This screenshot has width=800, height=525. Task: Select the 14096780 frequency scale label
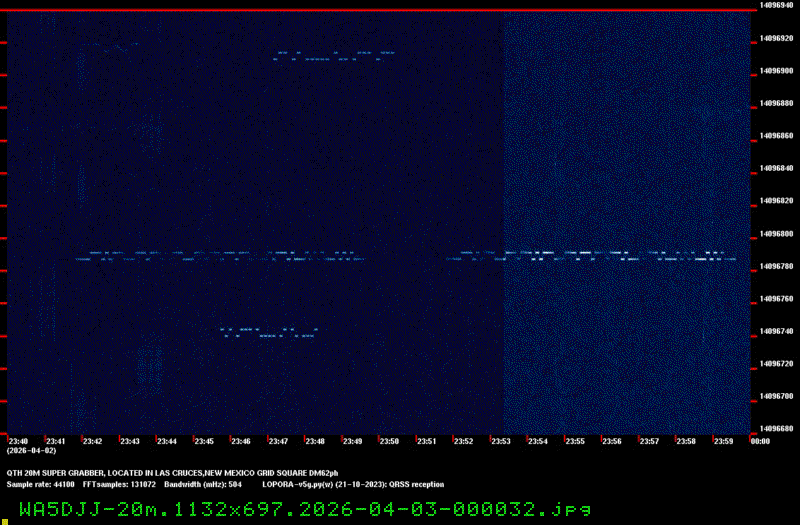click(776, 266)
